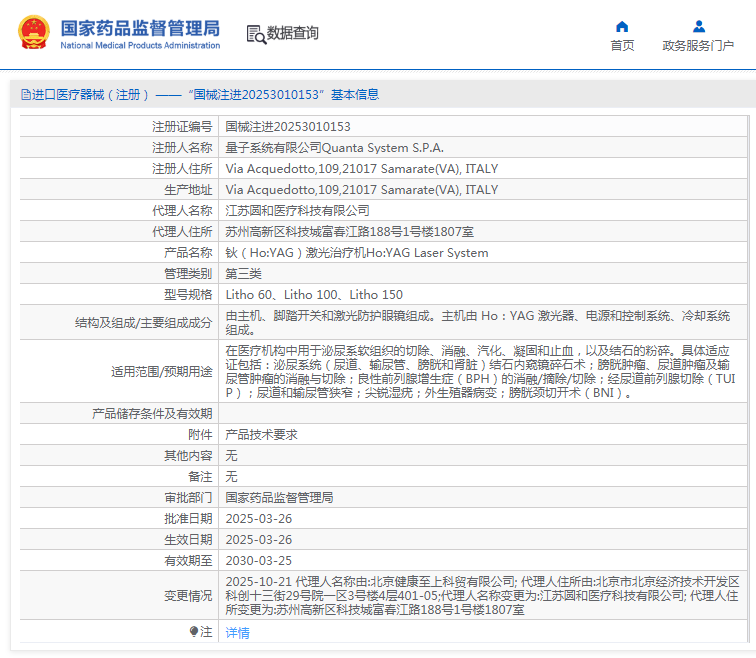
Task: Open the 政务服务门户 navigation label
Action: [x=698, y=46]
